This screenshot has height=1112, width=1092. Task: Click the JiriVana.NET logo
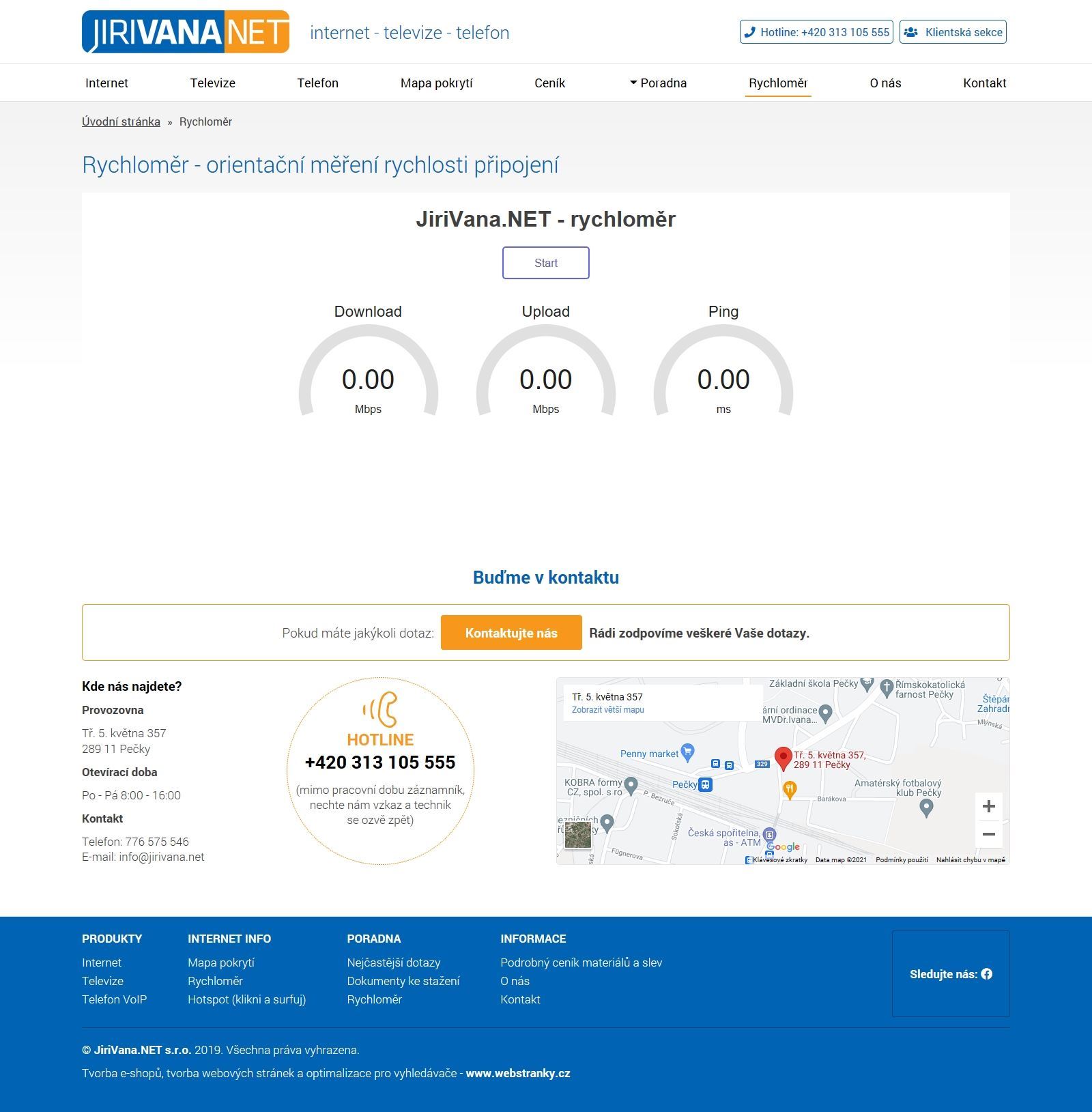186,31
